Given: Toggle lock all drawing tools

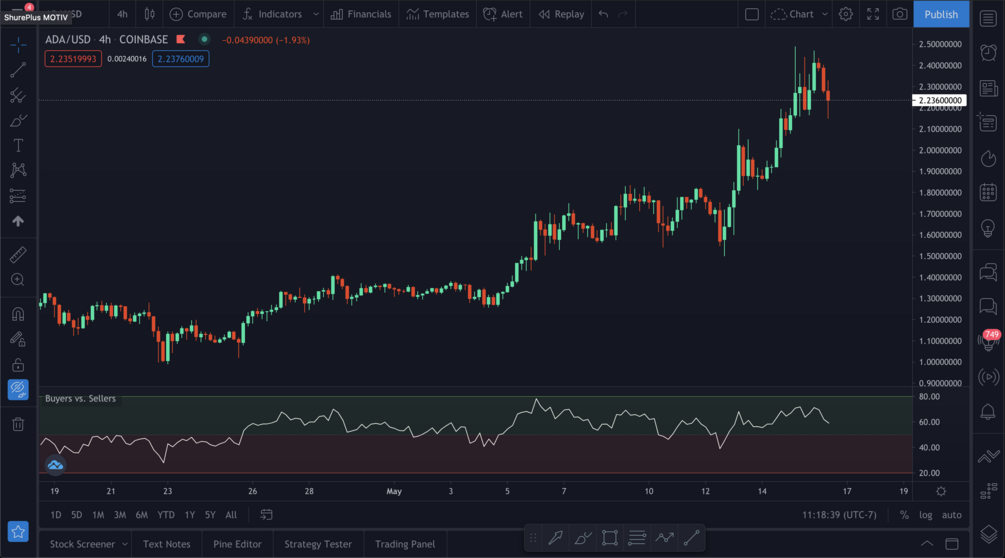Looking at the screenshot, I should pos(18,365).
